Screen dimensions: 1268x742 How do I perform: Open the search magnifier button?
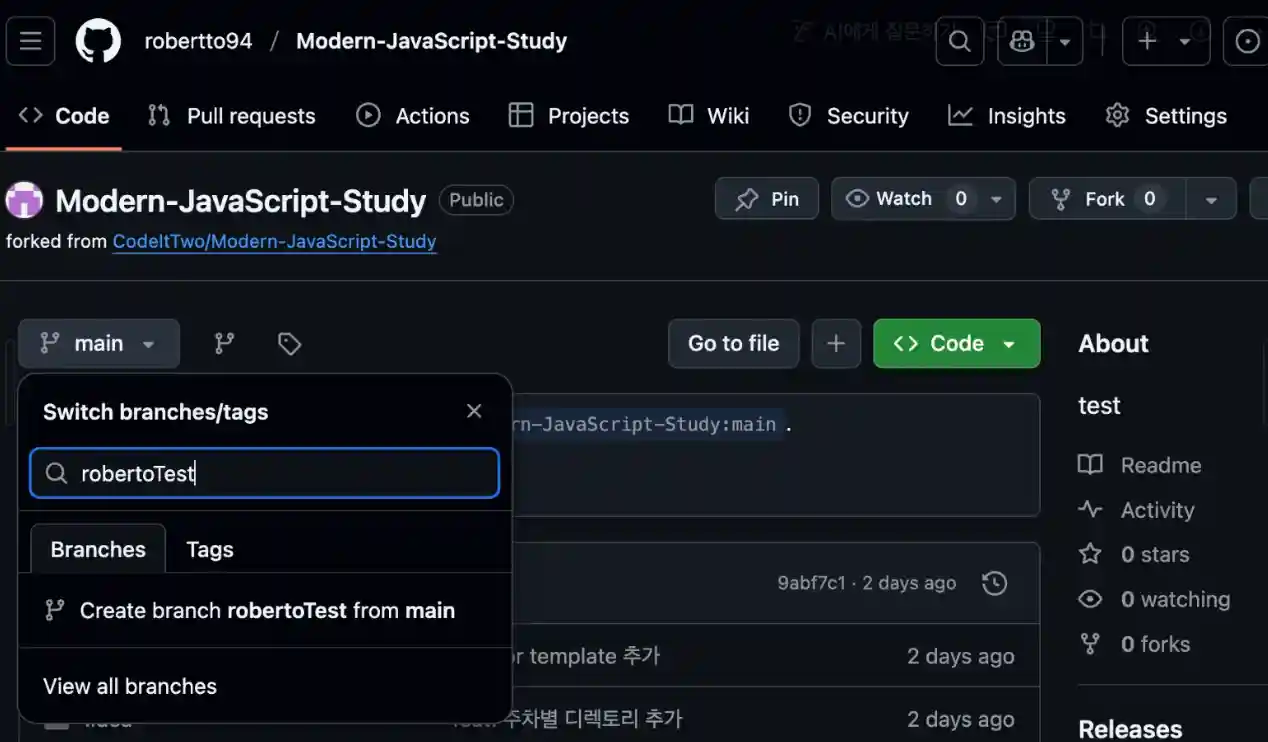960,41
